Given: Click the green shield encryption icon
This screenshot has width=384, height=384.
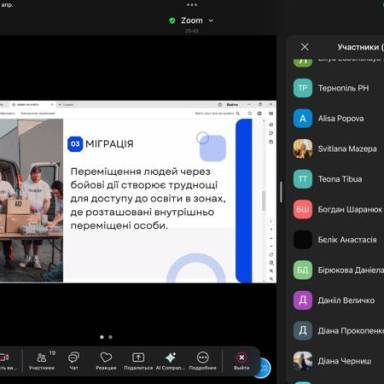Looking at the screenshot, I should (x=172, y=21).
